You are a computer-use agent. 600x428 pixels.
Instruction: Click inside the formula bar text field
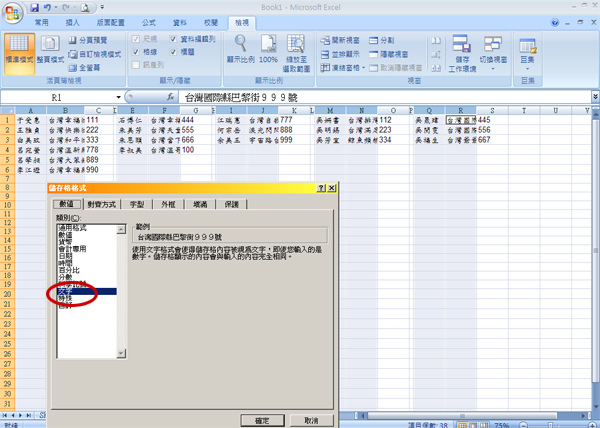385,97
